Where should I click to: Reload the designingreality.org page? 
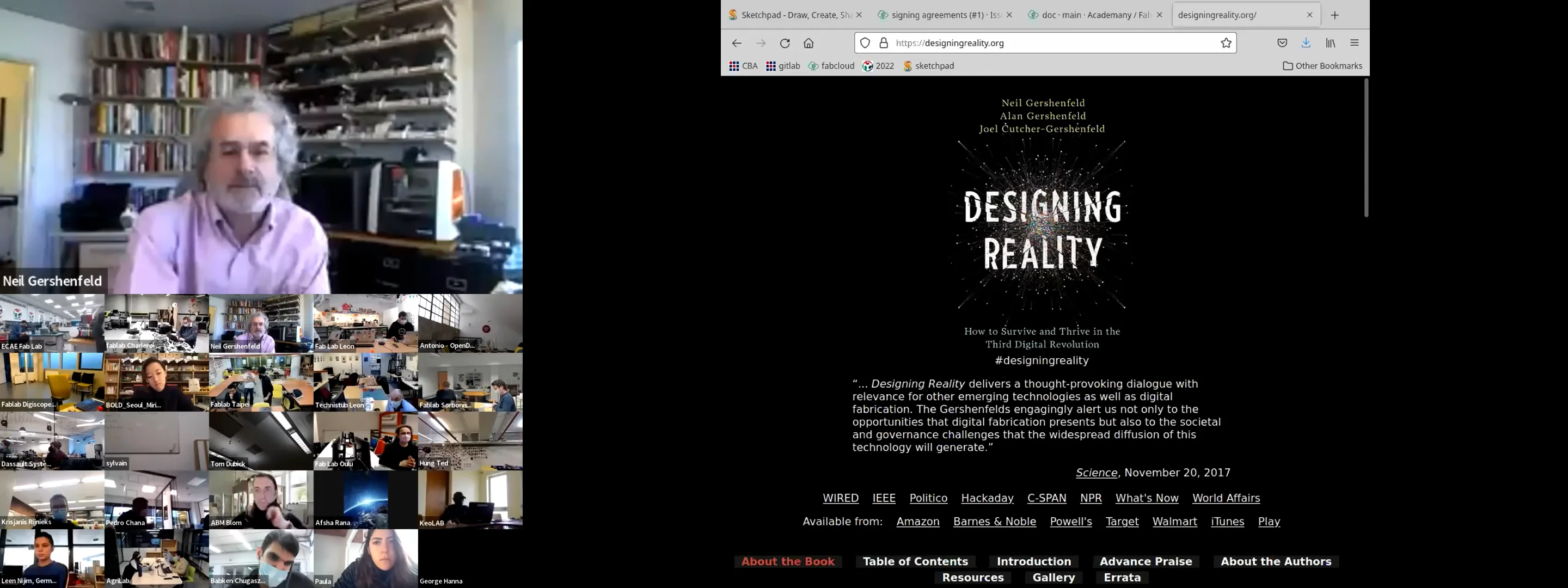click(x=785, y=43)
